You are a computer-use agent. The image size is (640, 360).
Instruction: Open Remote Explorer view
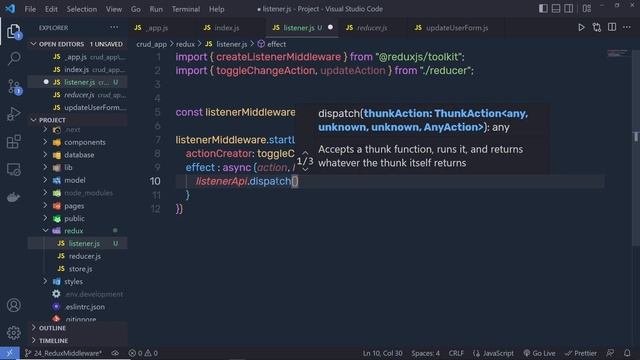13,169
